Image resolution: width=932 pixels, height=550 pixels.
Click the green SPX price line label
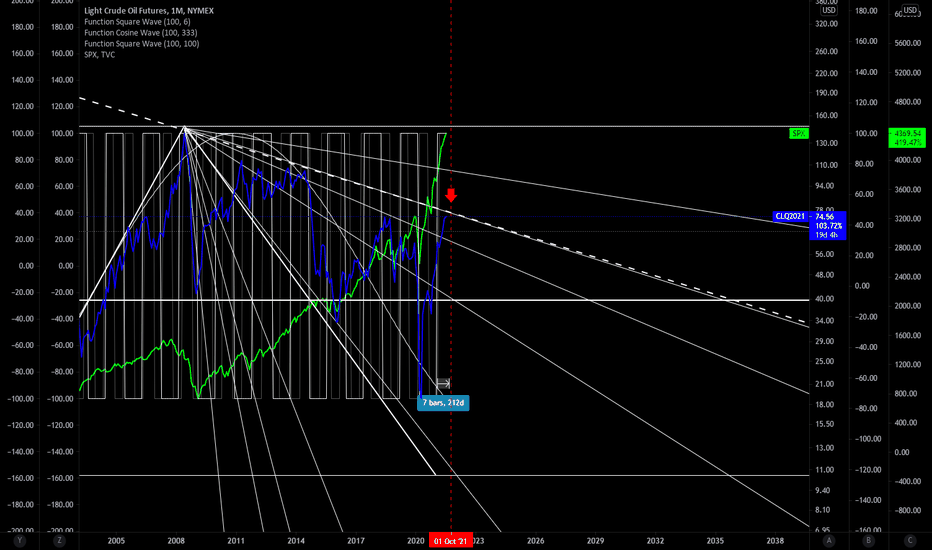coord(799,134)
